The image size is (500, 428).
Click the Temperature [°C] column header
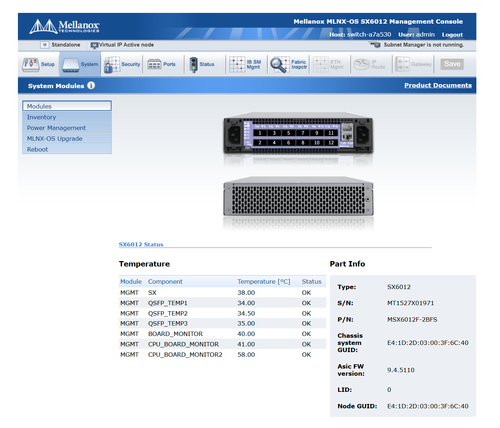264,281
